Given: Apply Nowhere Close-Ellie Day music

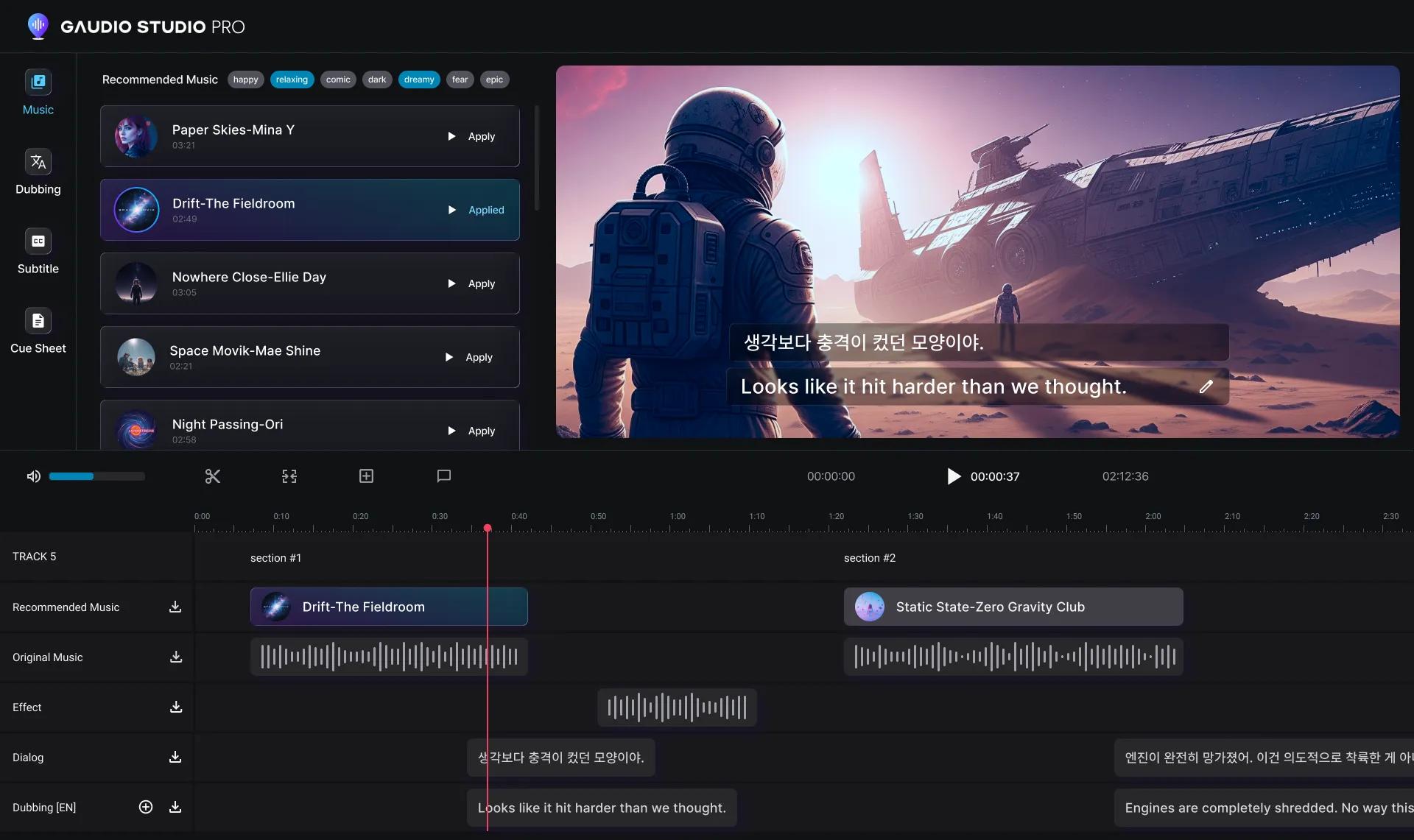Looking at the screenshot, I should coord(481,283).
